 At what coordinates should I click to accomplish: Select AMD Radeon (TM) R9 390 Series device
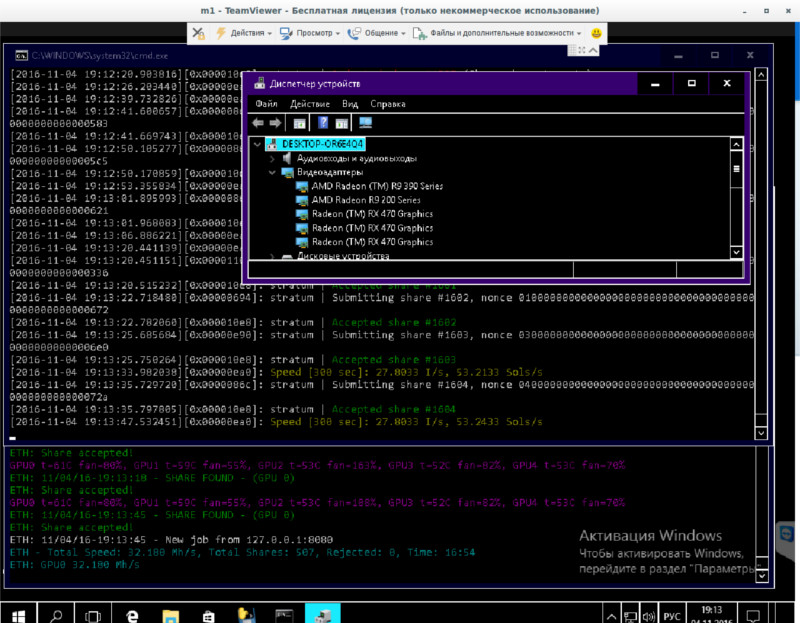pyautogui.click(x=377, y=186)
